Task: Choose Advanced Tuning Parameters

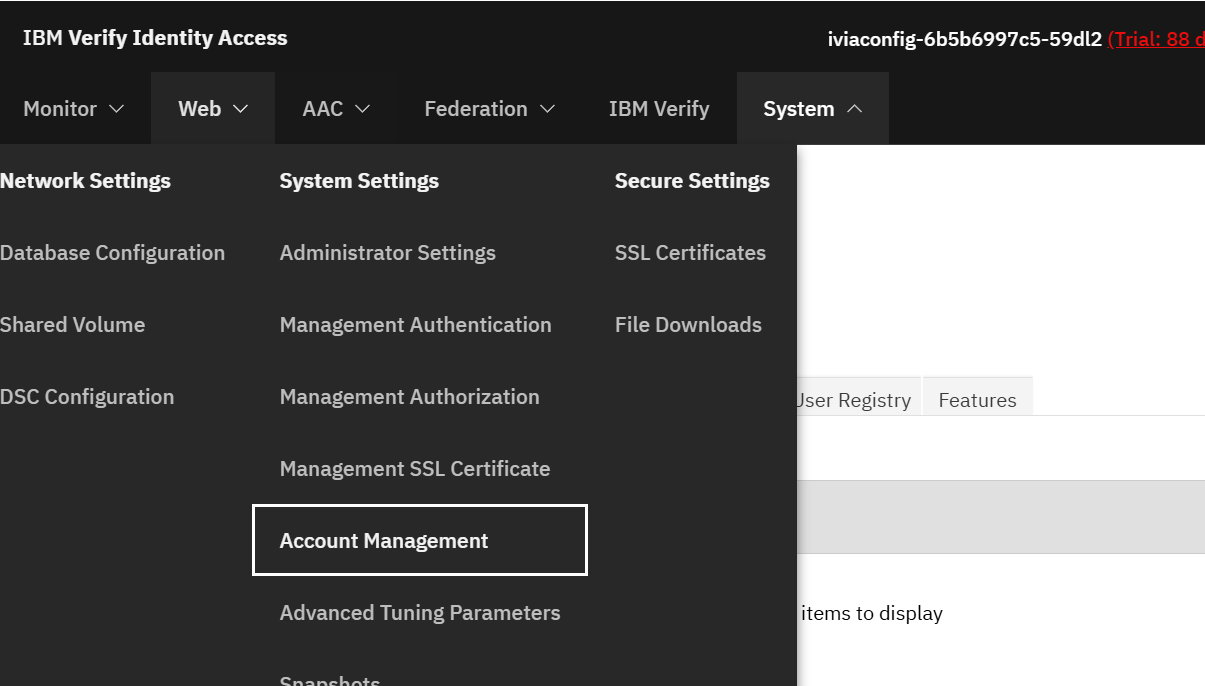Action: 420,612
